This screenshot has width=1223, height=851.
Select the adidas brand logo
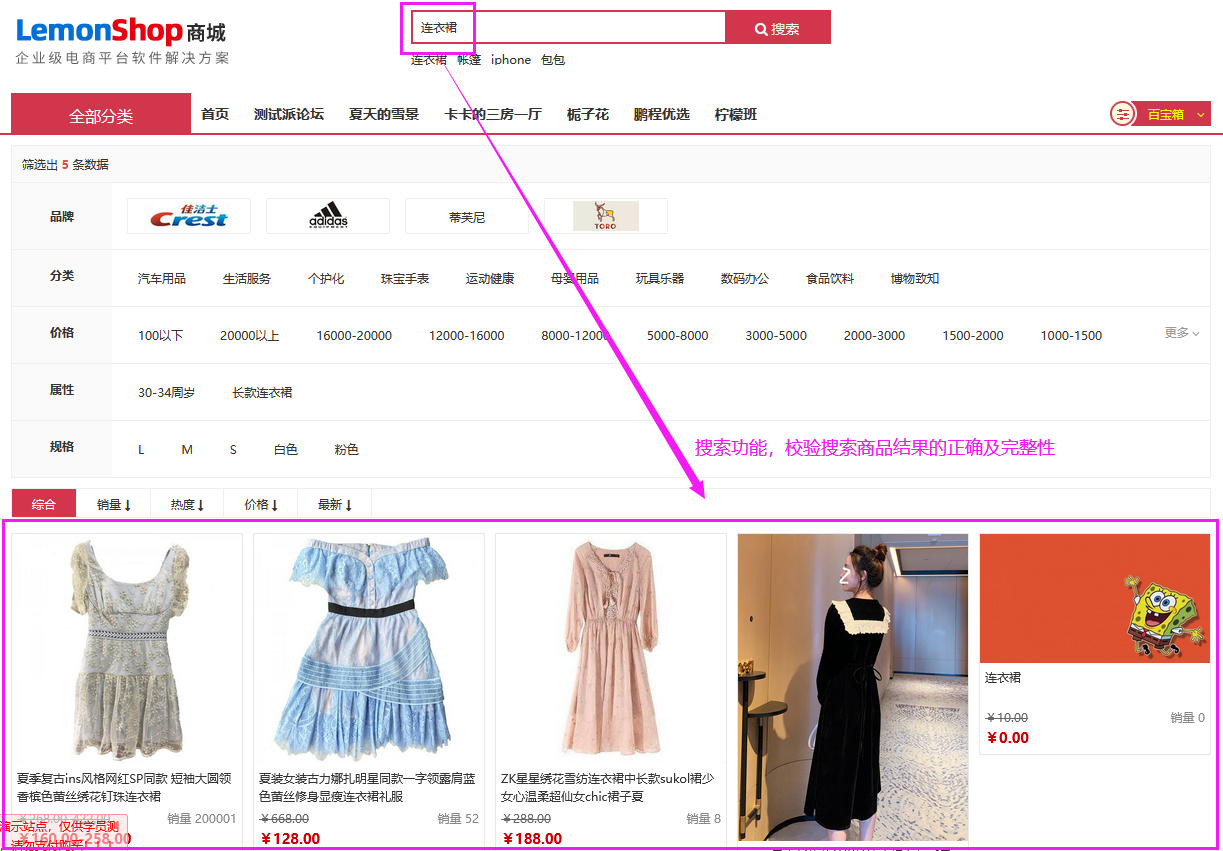click(x=327, y=215)
